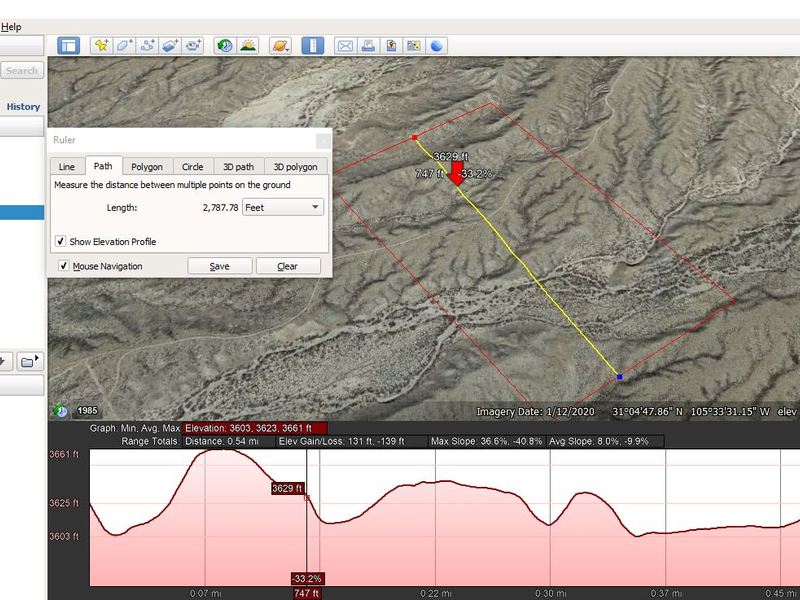The width and height of the screenshot is (800, 600).
Task: Open the planet switcher dropdown
Action: [x=281, y=46]
